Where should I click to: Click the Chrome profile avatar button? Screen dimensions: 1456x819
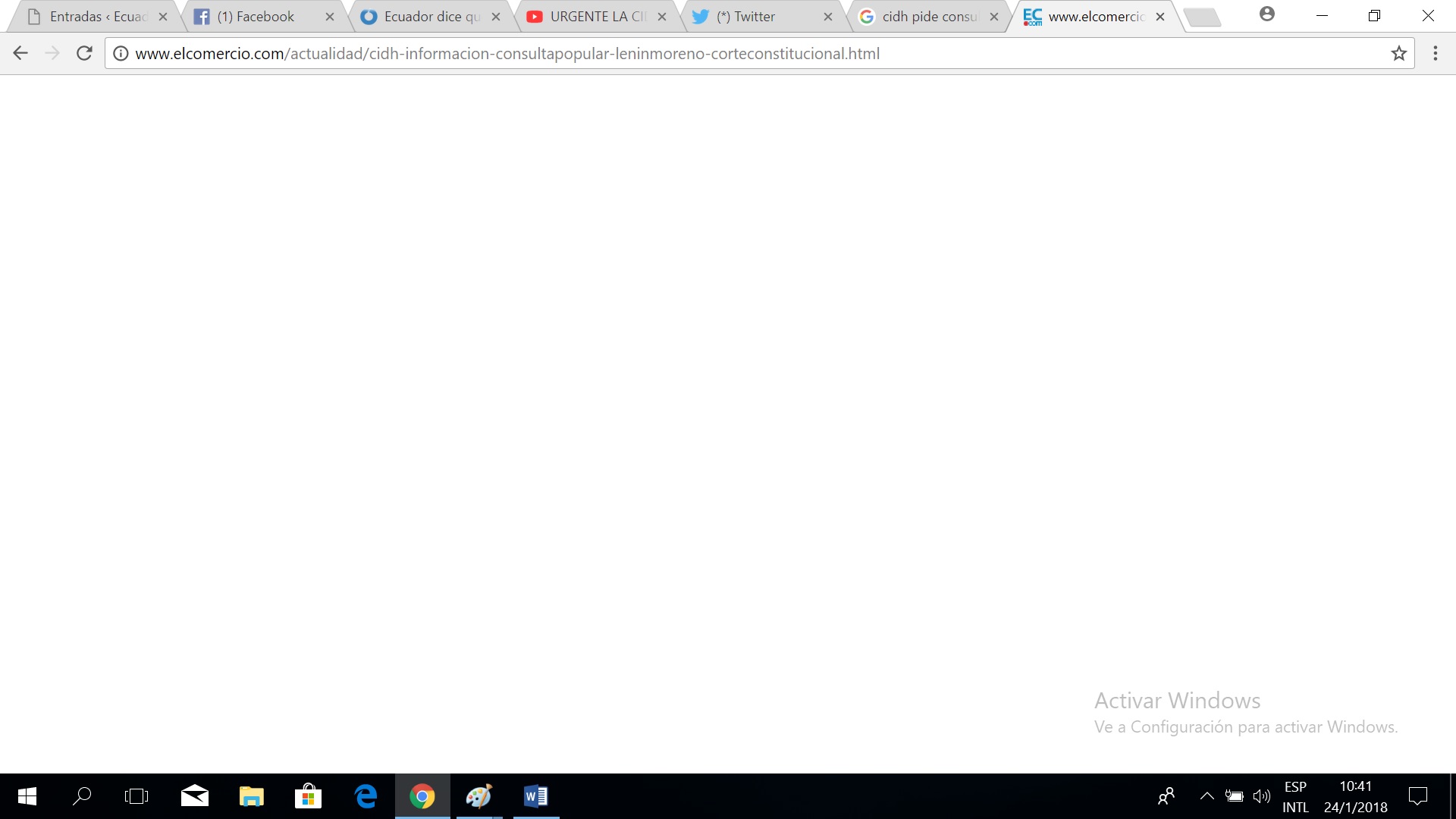pos(1266,14)
